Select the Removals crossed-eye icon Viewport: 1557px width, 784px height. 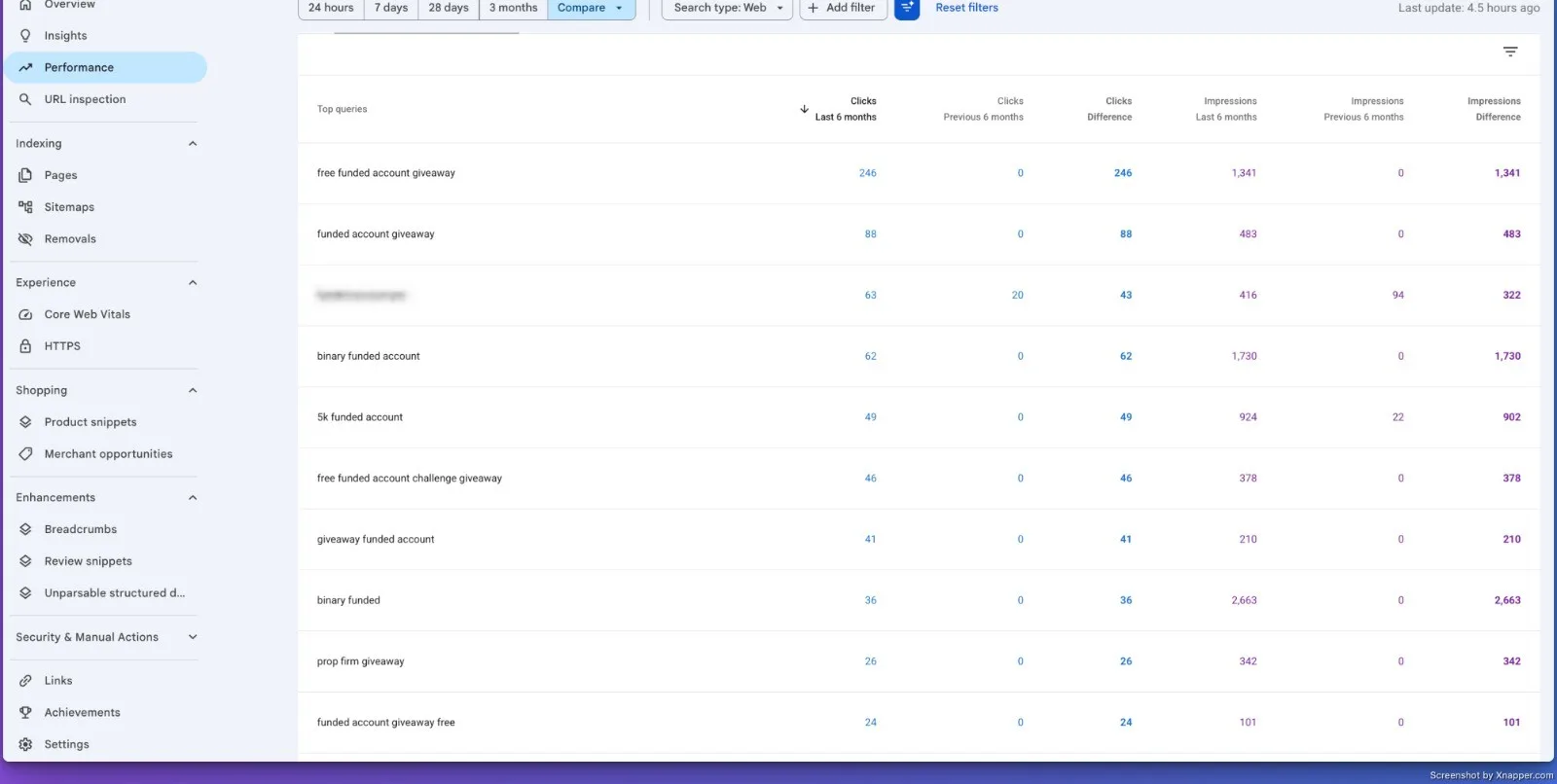(x=25, y=239)
